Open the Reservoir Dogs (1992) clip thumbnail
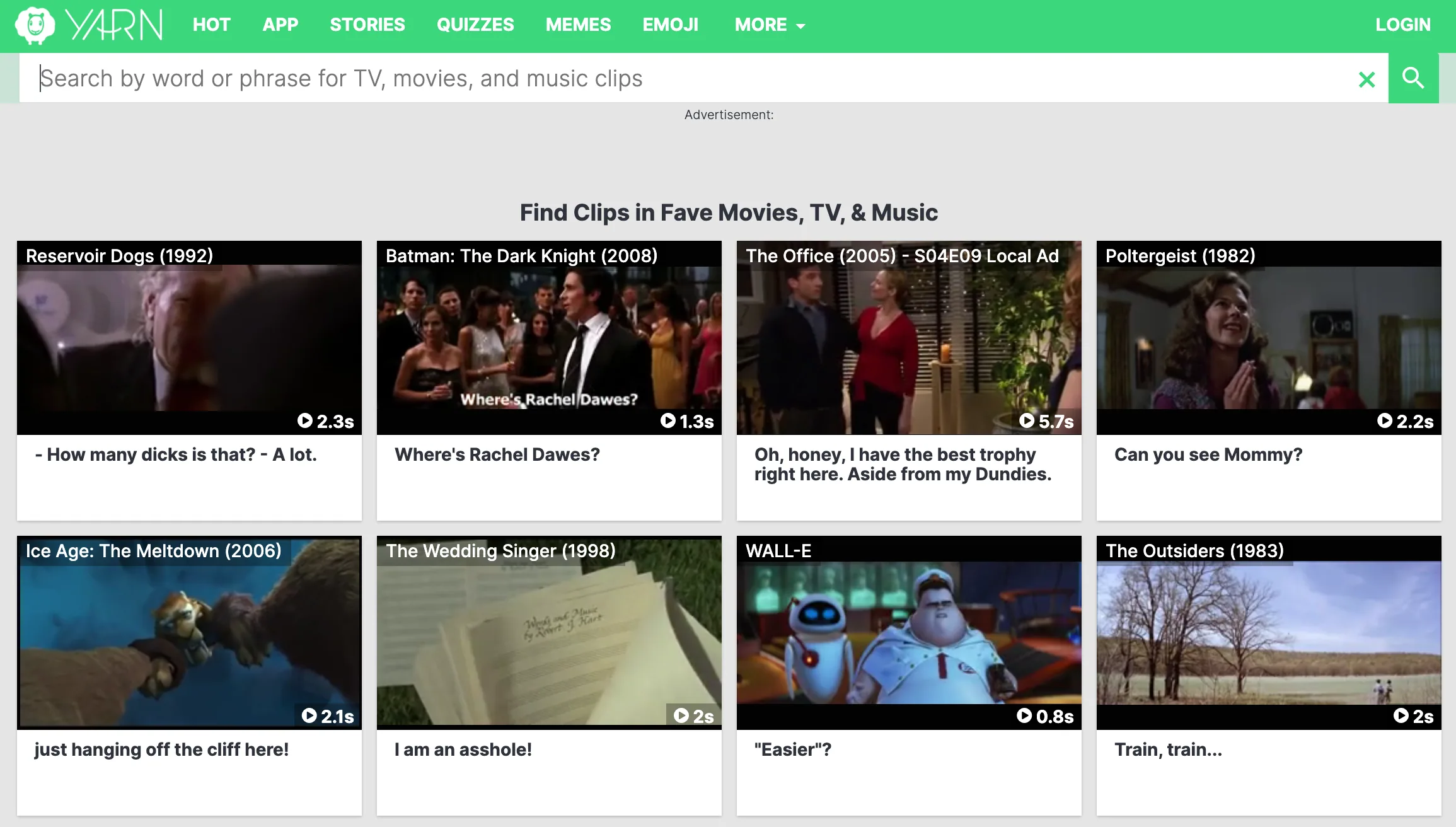 [189, 338]
